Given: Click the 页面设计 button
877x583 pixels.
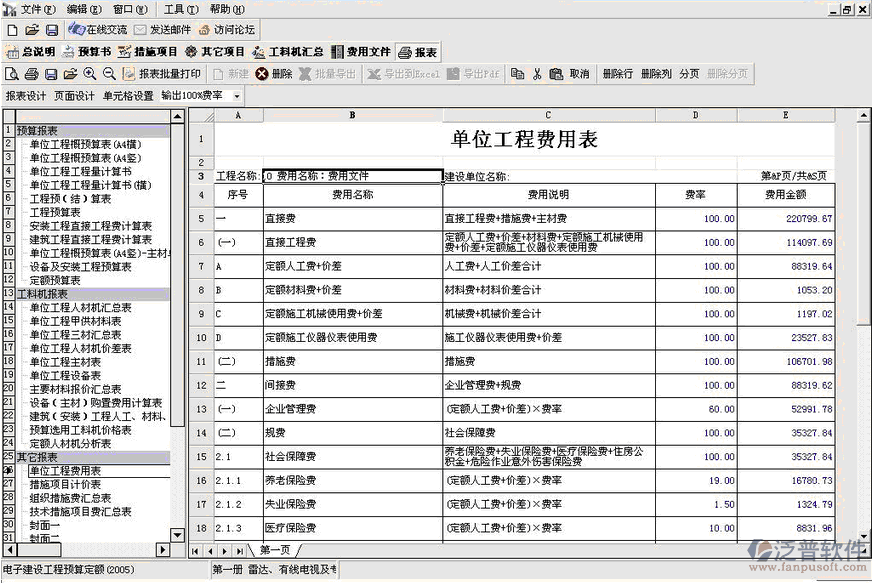Looking at the screenshot, I should (74, 97).
